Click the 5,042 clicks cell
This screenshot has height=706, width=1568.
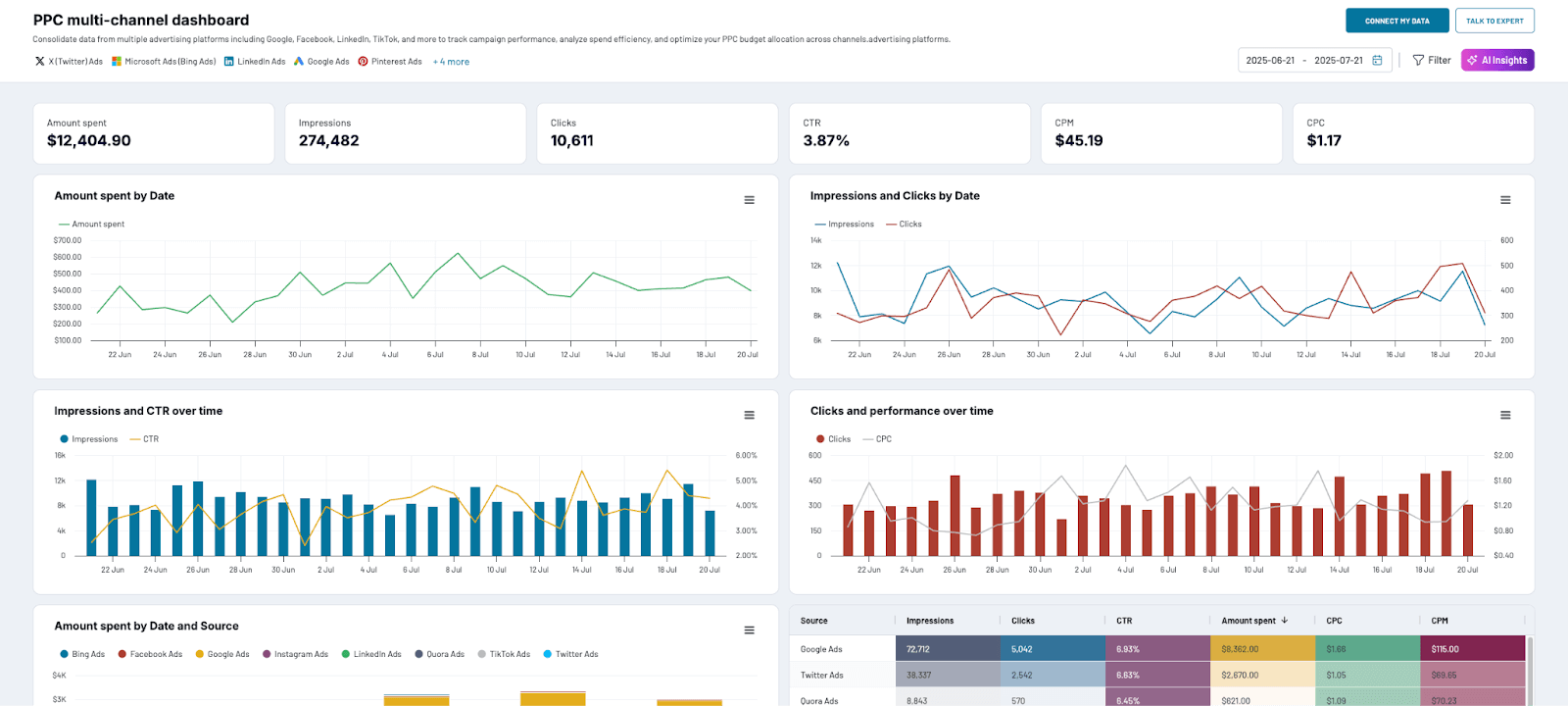[x=1053, y=649]
